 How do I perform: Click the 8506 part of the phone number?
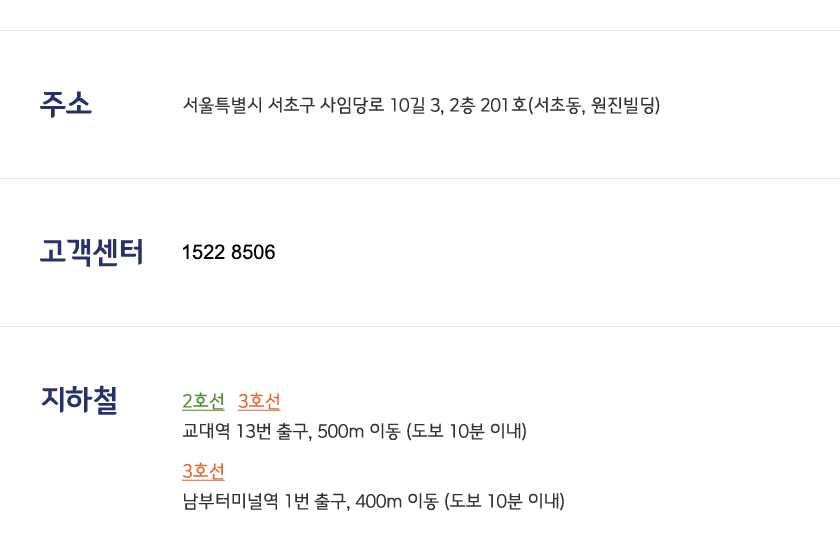(x=253, y=252)
